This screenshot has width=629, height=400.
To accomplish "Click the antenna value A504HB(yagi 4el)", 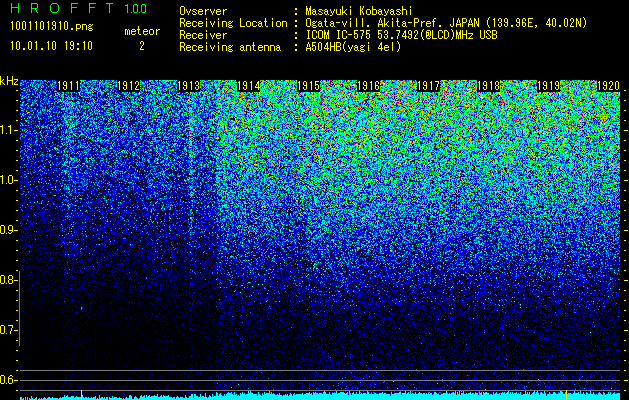I will point(353,47).
